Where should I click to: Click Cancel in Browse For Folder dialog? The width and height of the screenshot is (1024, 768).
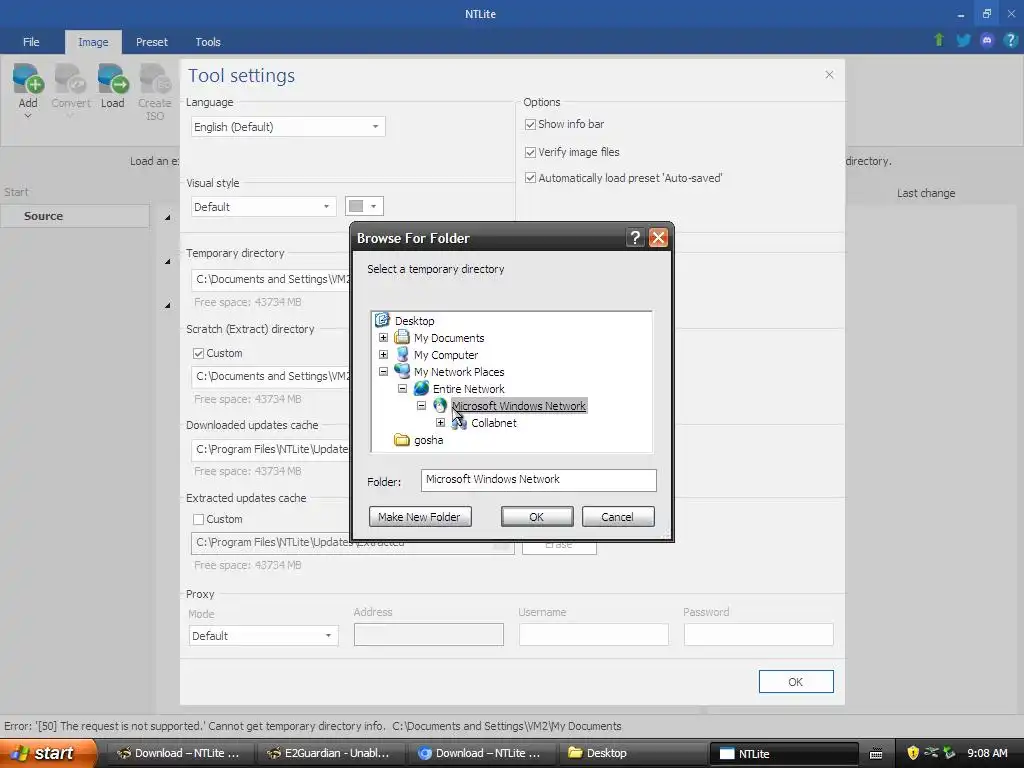point(618,517)
